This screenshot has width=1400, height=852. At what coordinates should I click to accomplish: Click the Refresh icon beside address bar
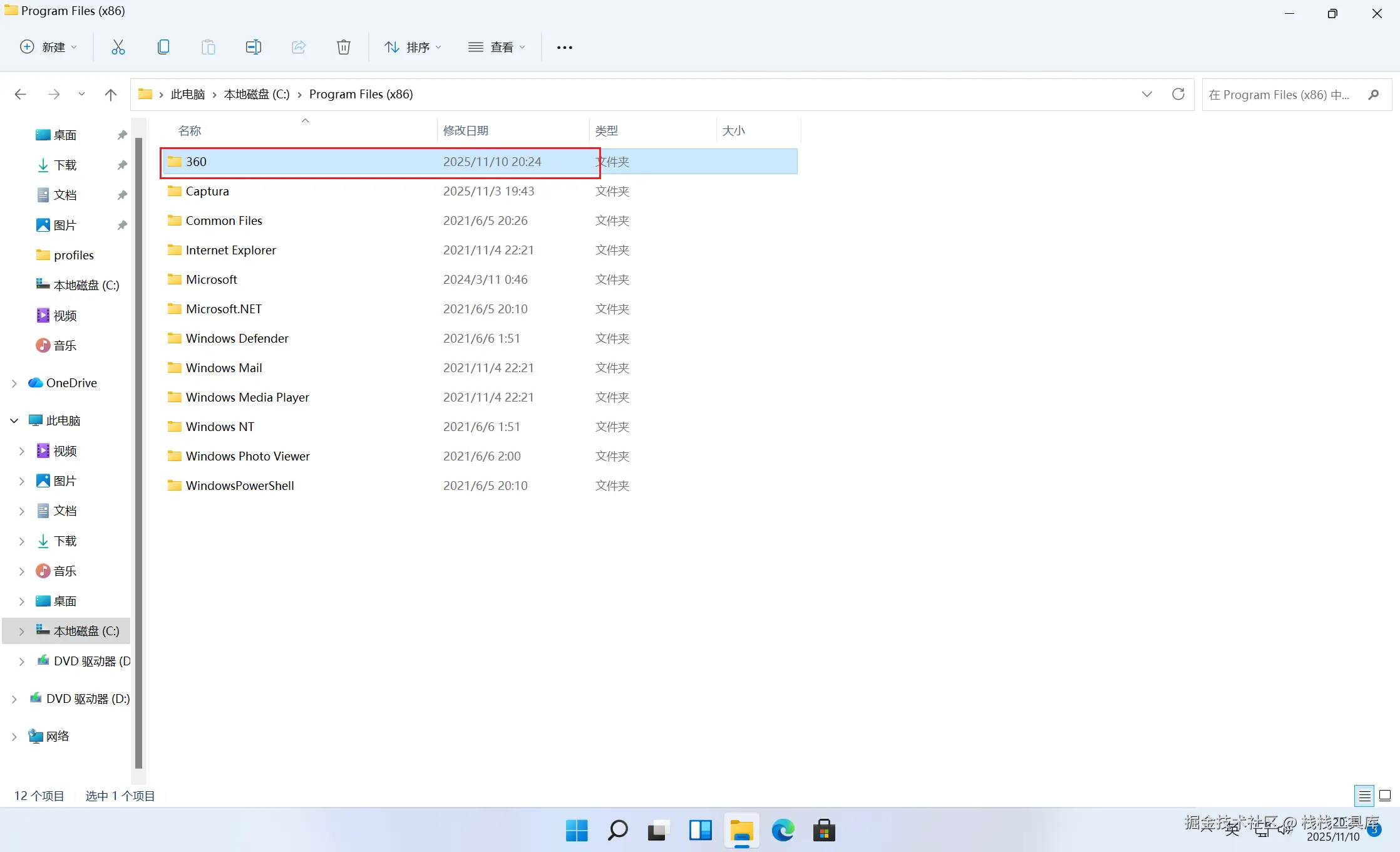pos(1178,94)
